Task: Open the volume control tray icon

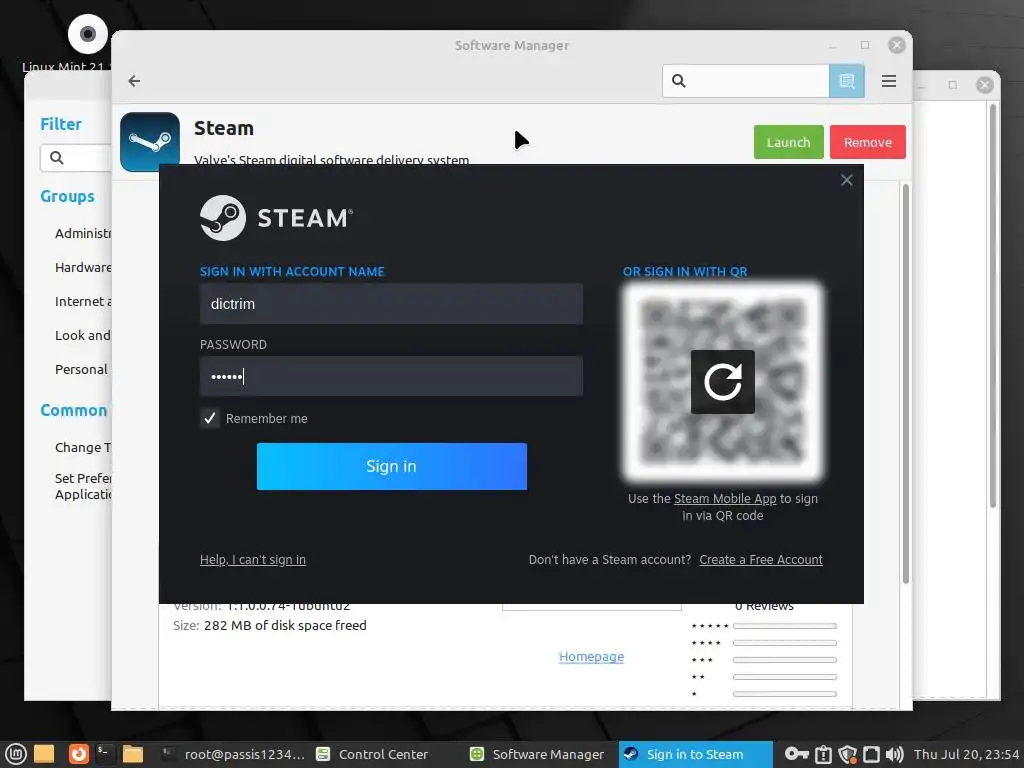Action: [x=895, y=754]
